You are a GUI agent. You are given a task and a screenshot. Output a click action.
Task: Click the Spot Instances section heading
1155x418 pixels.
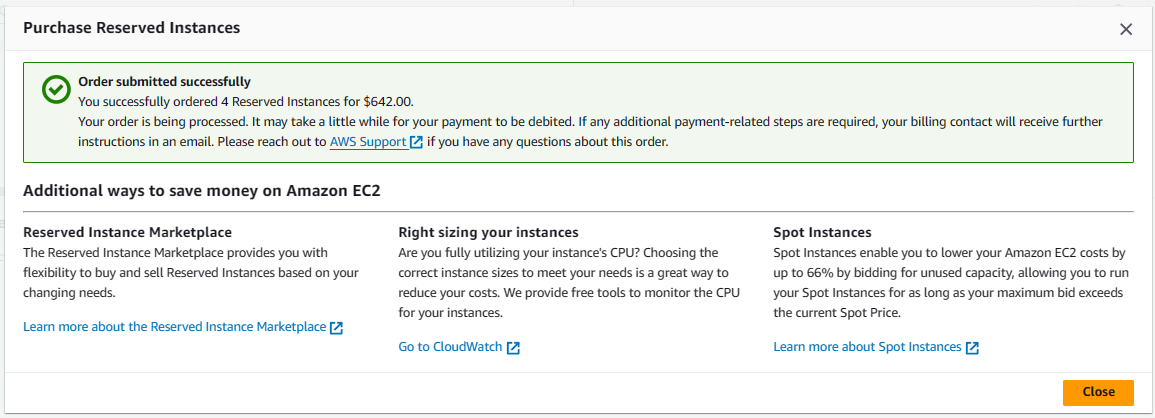(x=822, y=232)
